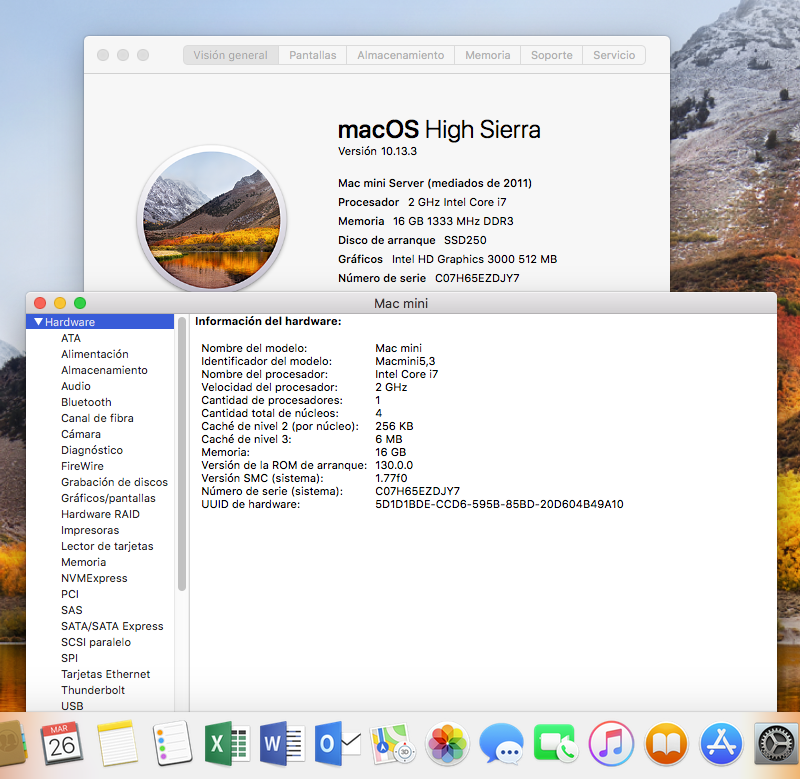This screenshot has width=800, height=779.
Task: Open Calendar from the dock
Action: coord(62,744)
